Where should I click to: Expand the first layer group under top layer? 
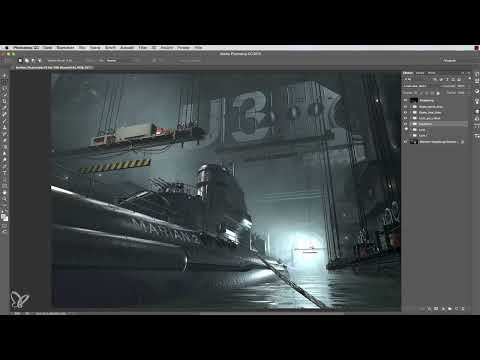pos(411,107)
